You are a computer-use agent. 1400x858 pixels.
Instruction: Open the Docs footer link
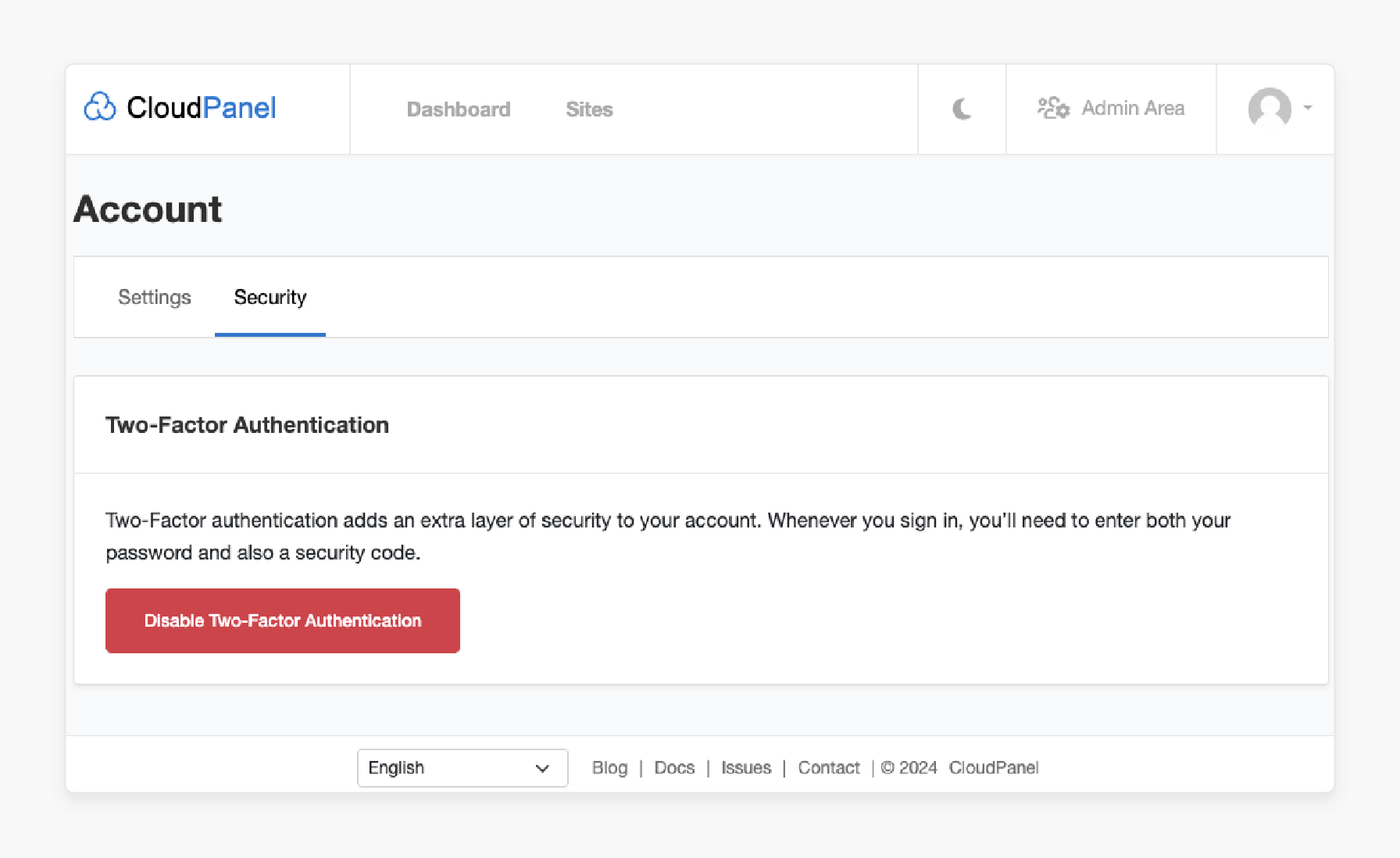674,767
